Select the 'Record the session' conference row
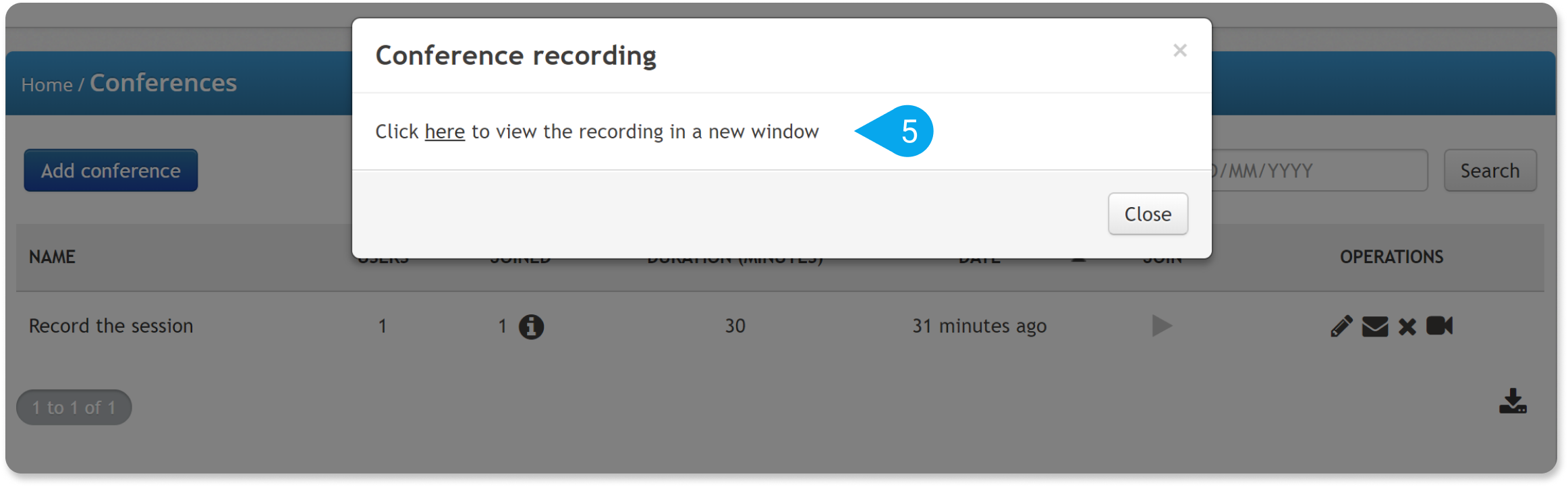1568x487 pixels. [780, 326]
